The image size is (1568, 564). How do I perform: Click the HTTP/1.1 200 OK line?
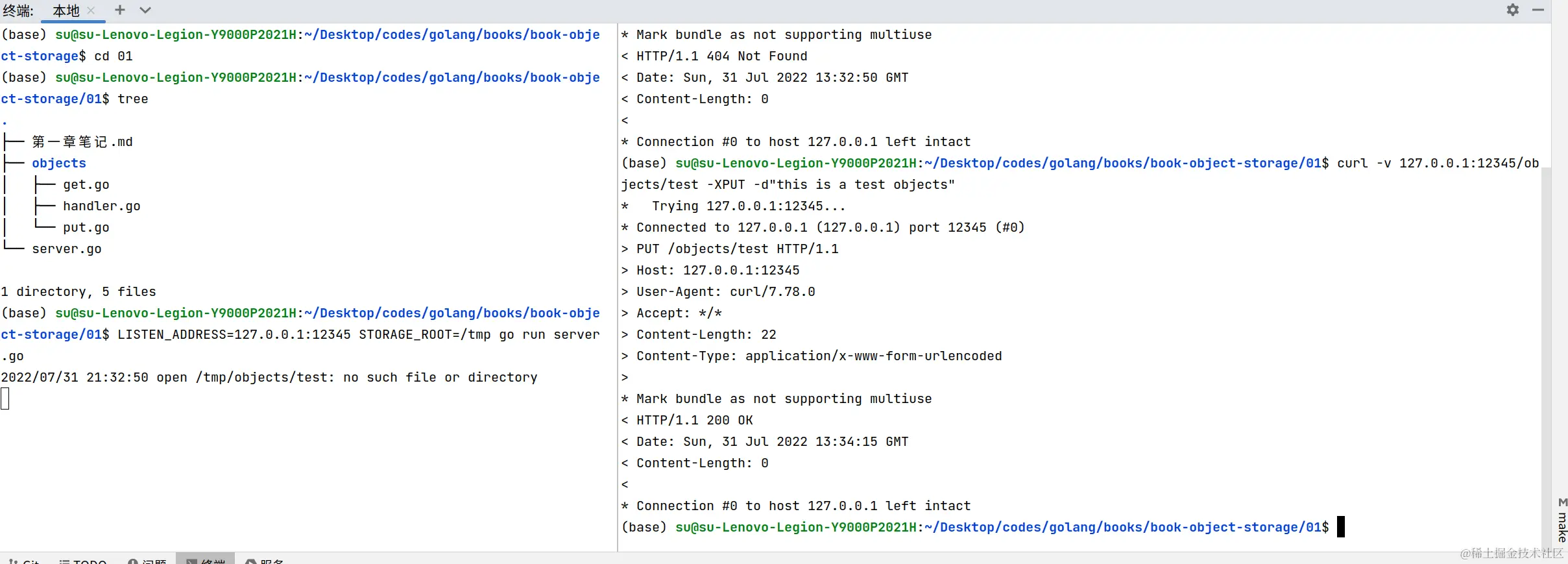point(694,420)
